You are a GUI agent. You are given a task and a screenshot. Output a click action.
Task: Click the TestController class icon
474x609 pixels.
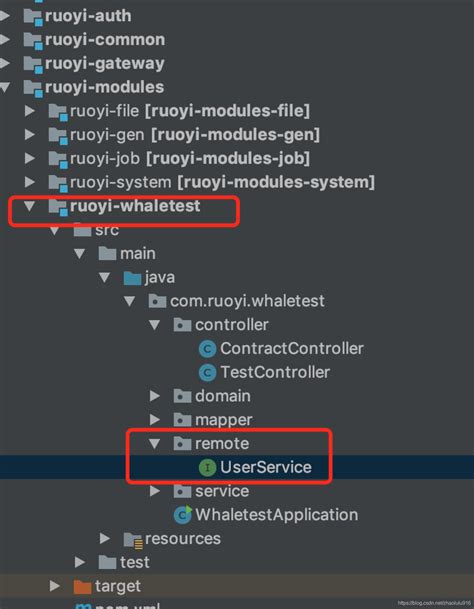(207, 373)
